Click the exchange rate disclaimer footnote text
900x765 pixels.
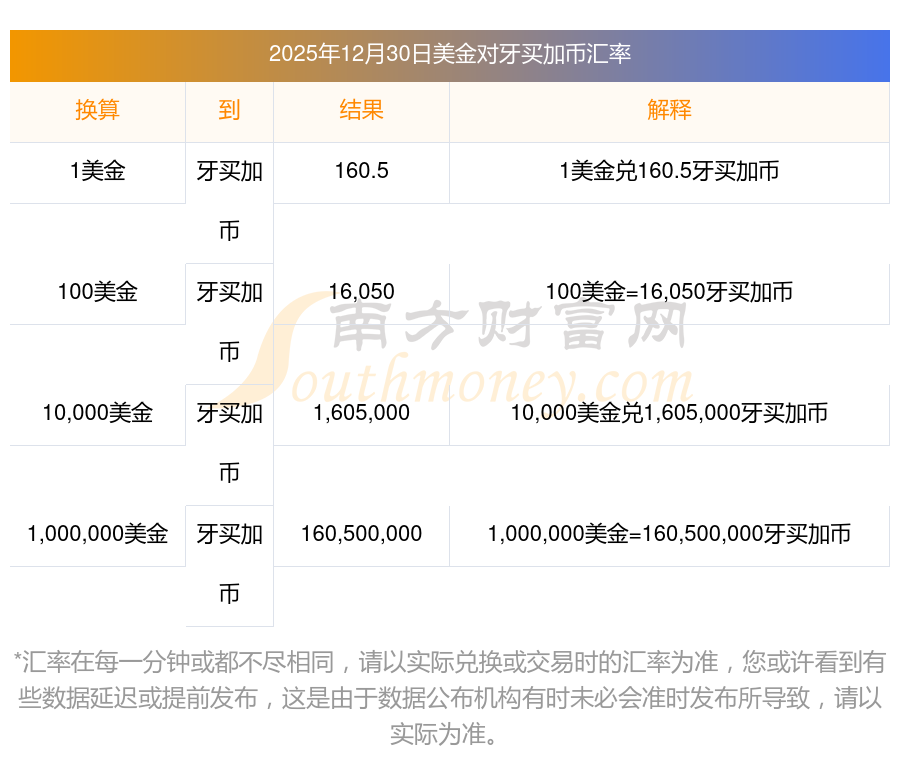click(449, 698)
